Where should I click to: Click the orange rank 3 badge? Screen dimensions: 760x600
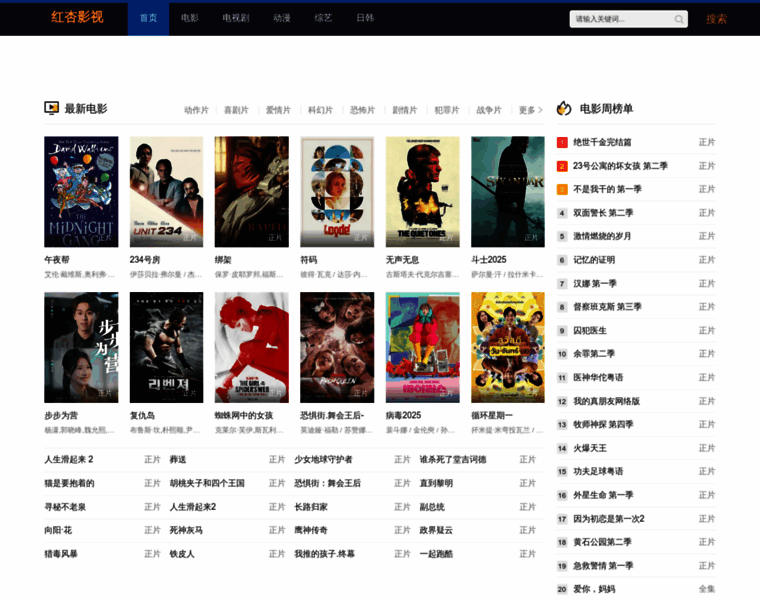[562, 189]
